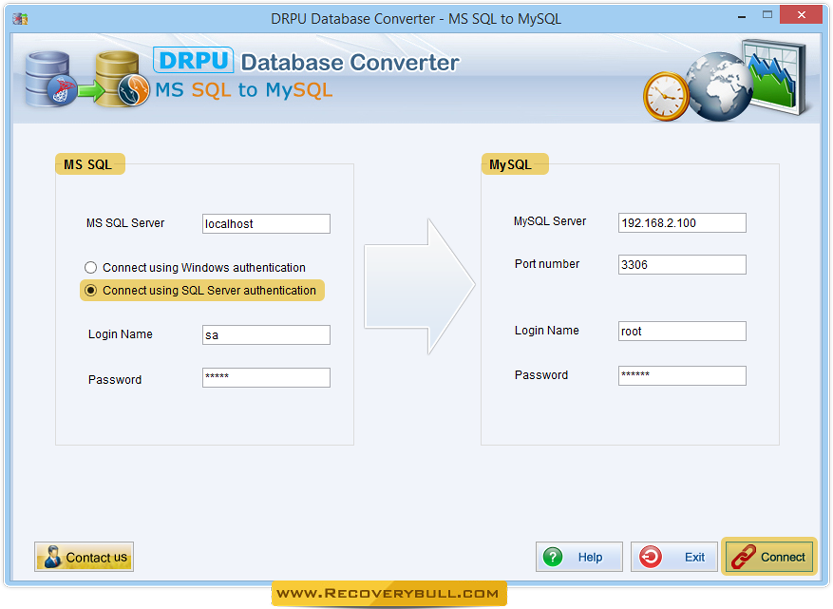Focus the MySQL Login Name field

click(682, 331)
